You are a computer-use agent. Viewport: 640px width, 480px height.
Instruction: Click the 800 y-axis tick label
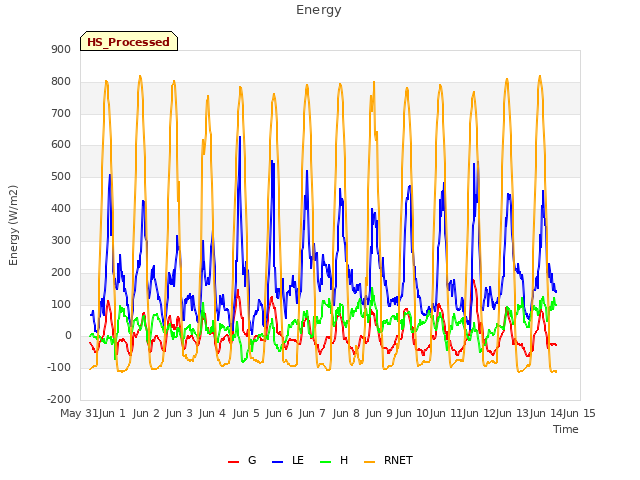pos(61,81)
